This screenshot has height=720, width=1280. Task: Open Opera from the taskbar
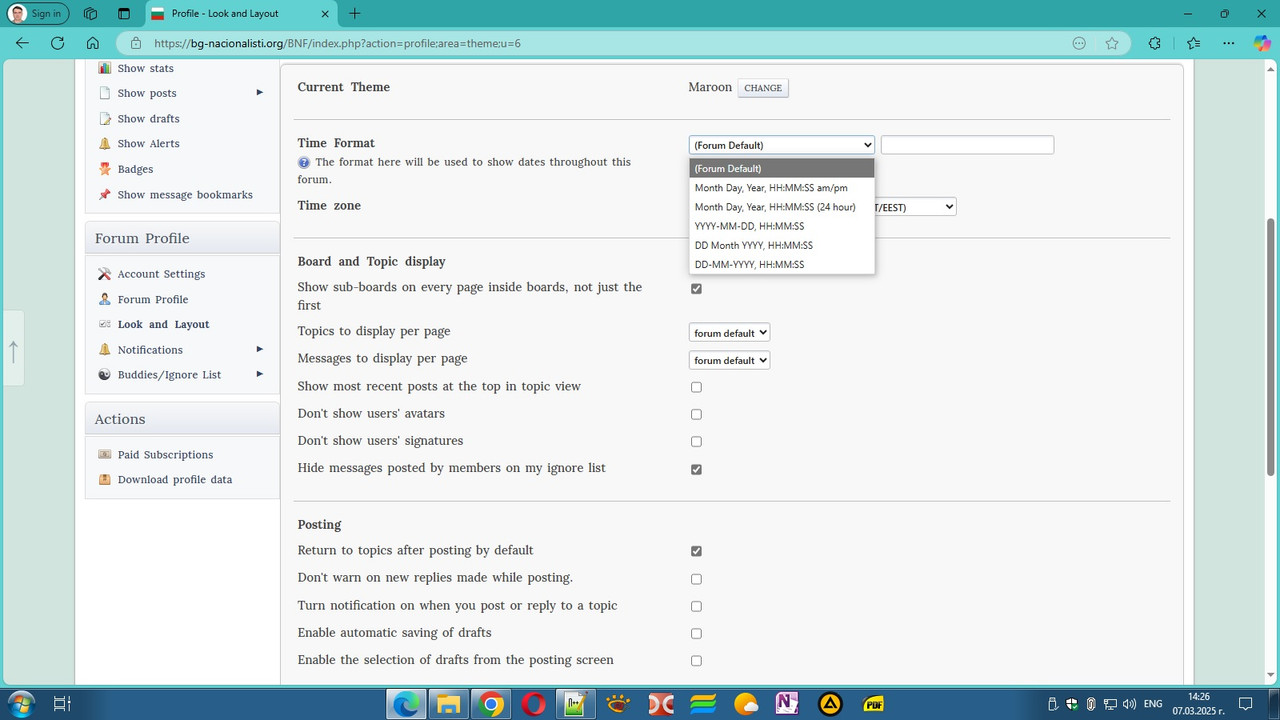pos(533,704)
